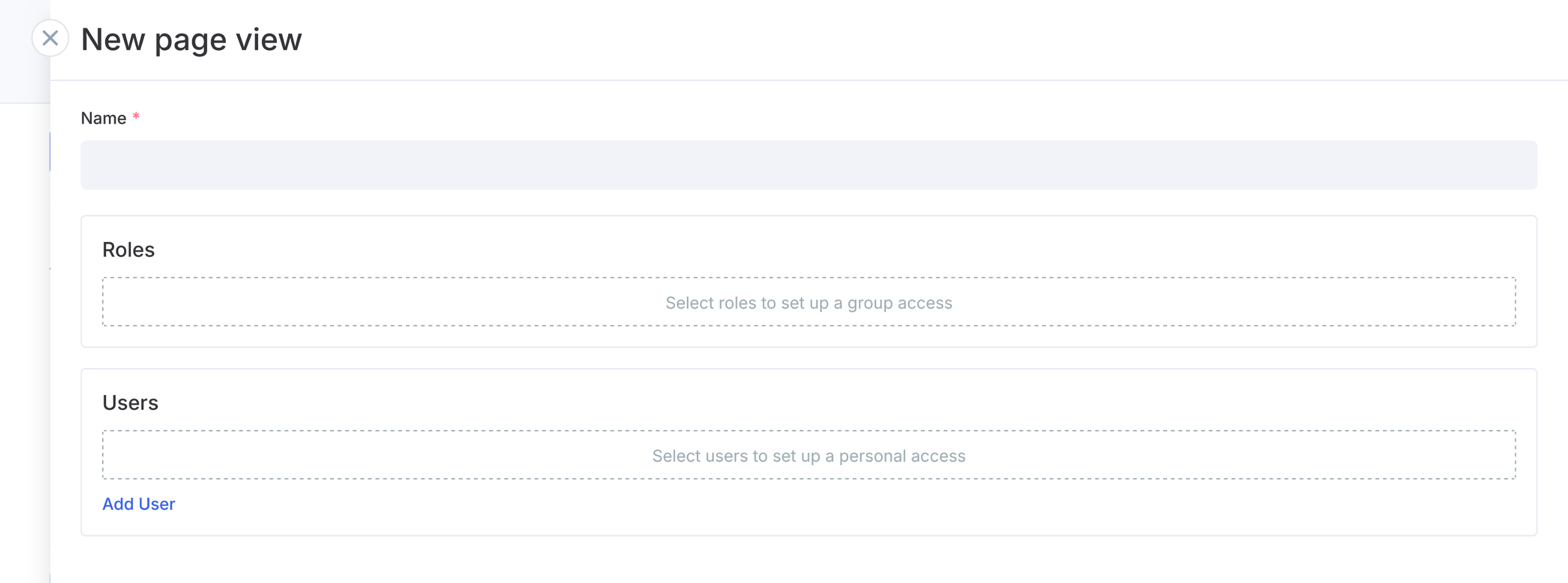Click the Roles section heading
This screenshot has height=583, width=1568.
click(x=129, y=249)
